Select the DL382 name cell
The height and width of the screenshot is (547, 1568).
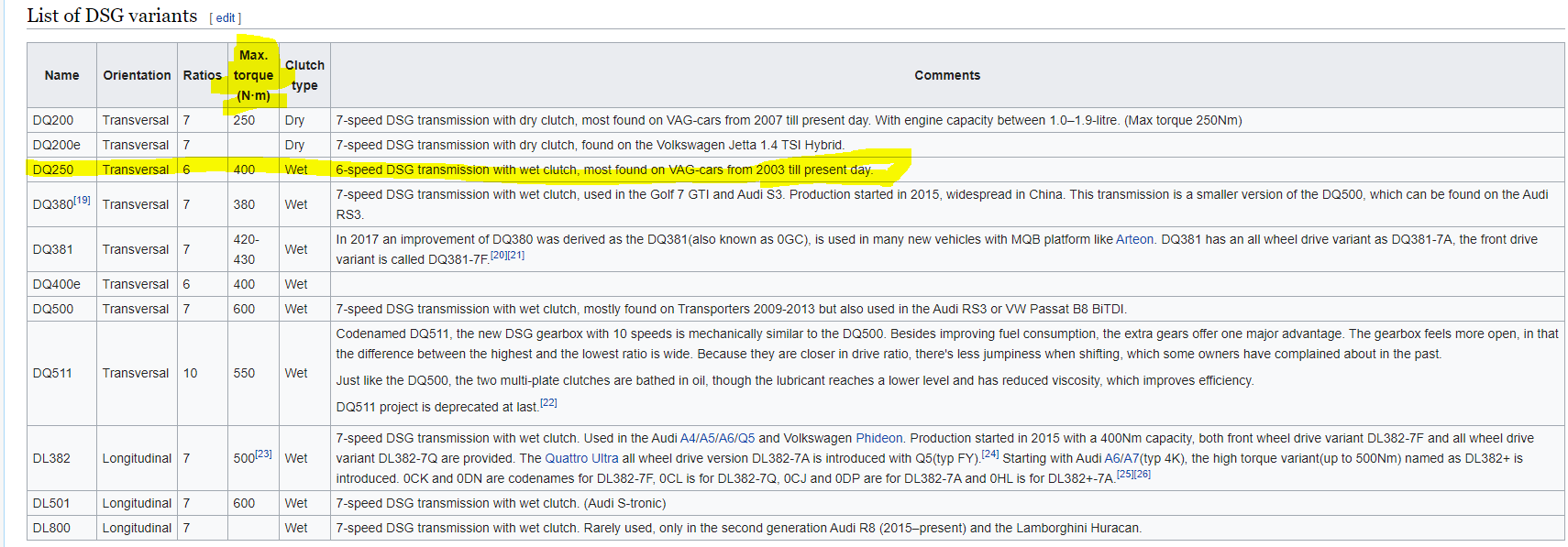tap(61, 458)
